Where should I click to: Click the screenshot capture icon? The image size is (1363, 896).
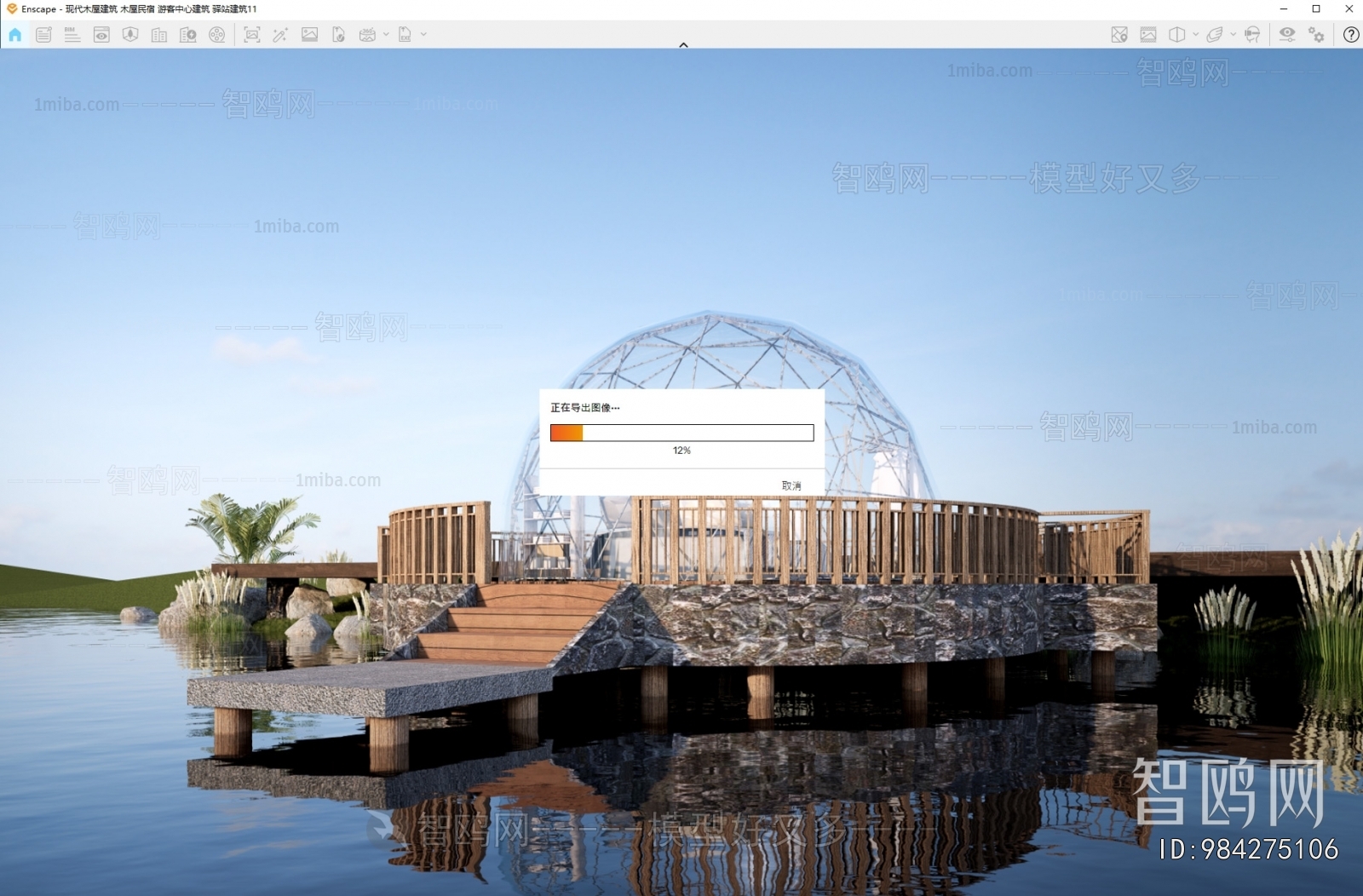pyautogui.click(x=252, y=35)
